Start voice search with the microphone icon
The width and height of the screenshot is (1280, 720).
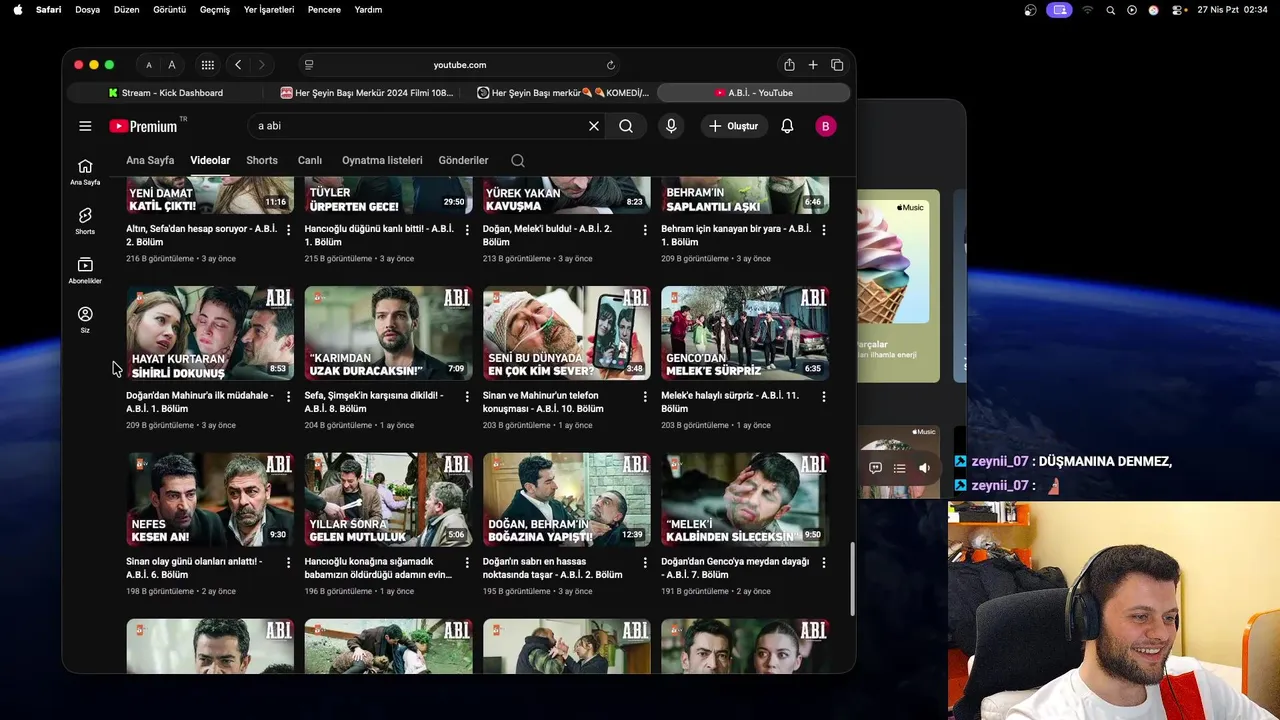pos(671,126)
